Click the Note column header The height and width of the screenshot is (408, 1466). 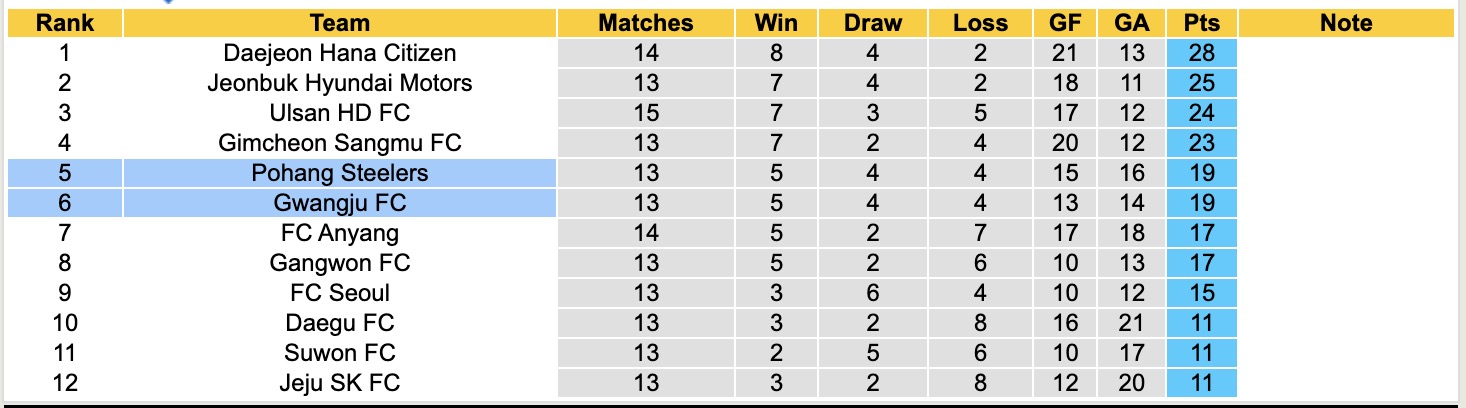coord(1346,23)
